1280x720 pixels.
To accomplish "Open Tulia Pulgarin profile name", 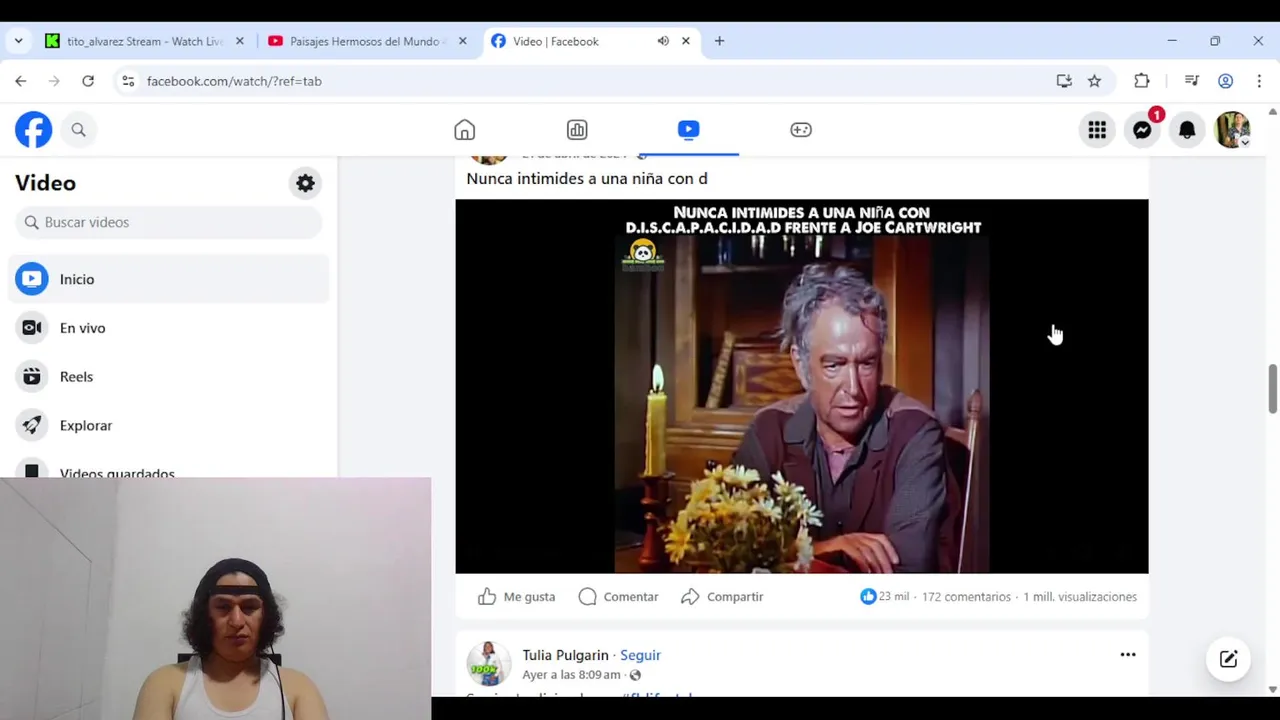I will click(x=565, y=655).
